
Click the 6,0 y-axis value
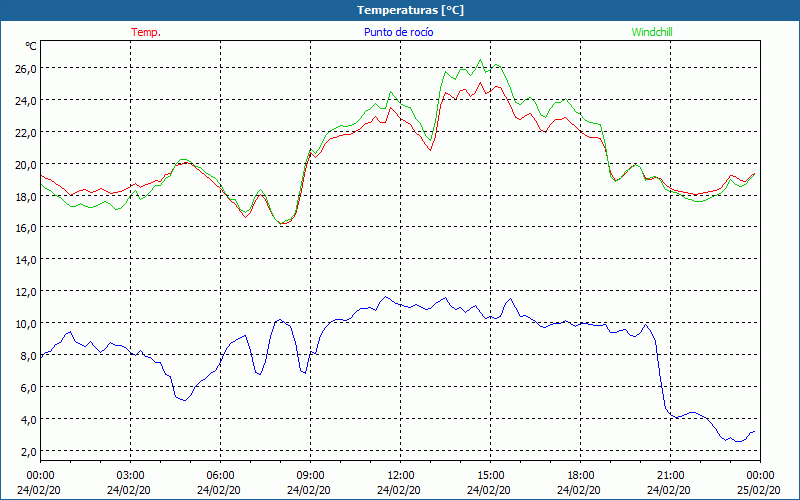[x=28, y=387]
